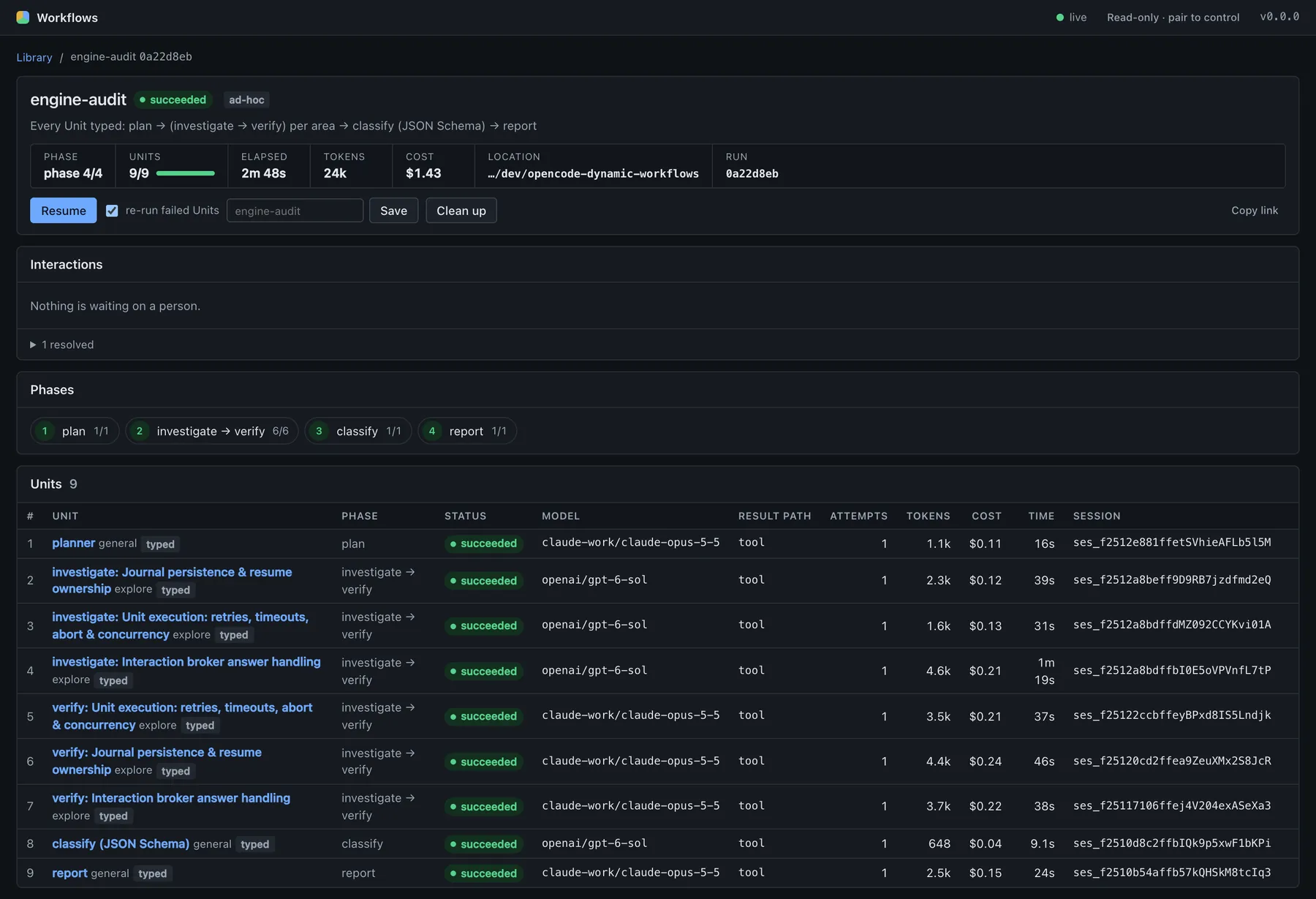
Task: Select the plan phase pill
Action: 75,431
